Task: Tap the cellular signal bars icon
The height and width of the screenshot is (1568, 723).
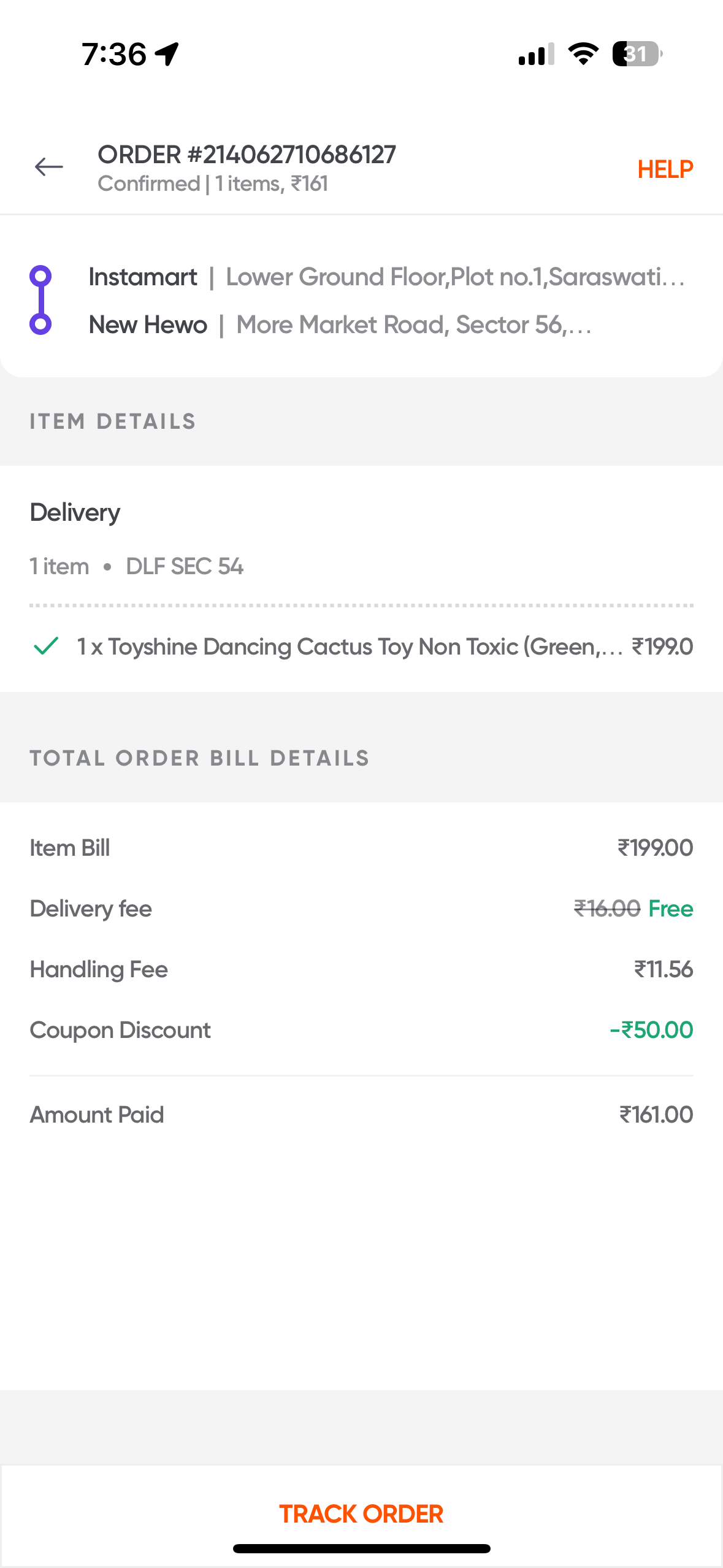Action: click(x=536, y=54)
